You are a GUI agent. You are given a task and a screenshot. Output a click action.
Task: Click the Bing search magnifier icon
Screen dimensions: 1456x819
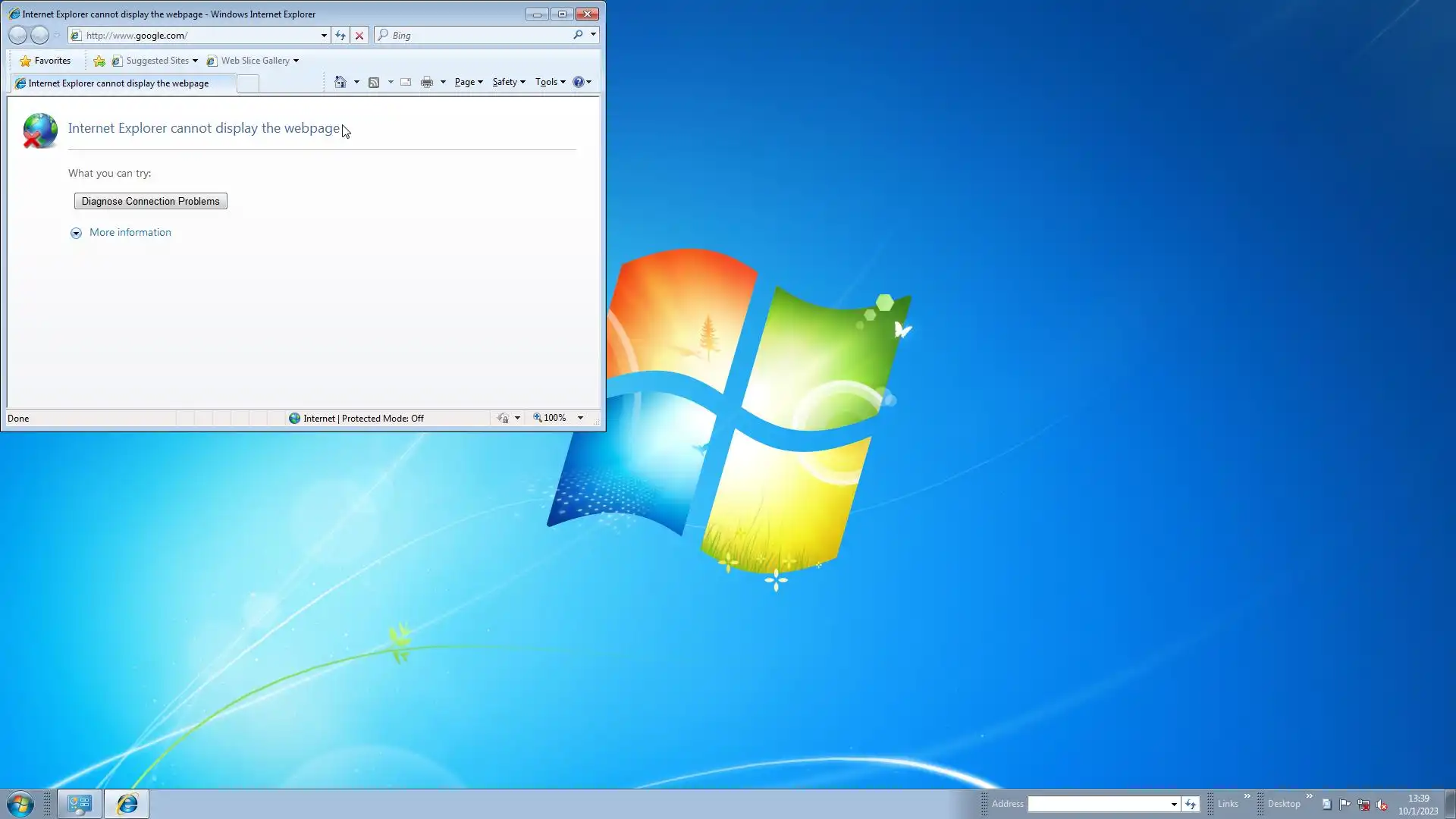578,35
